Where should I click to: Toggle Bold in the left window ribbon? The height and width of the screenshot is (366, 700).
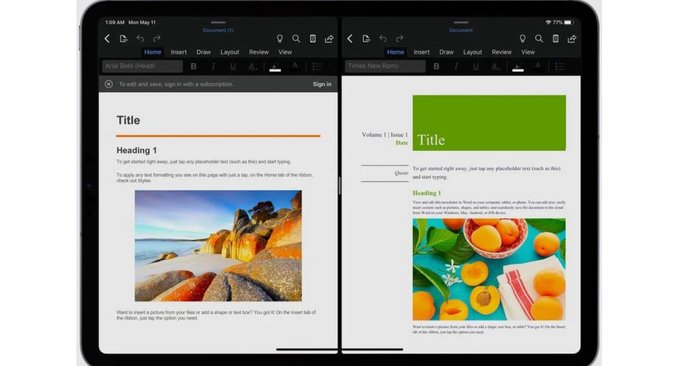tap(194, 67)
